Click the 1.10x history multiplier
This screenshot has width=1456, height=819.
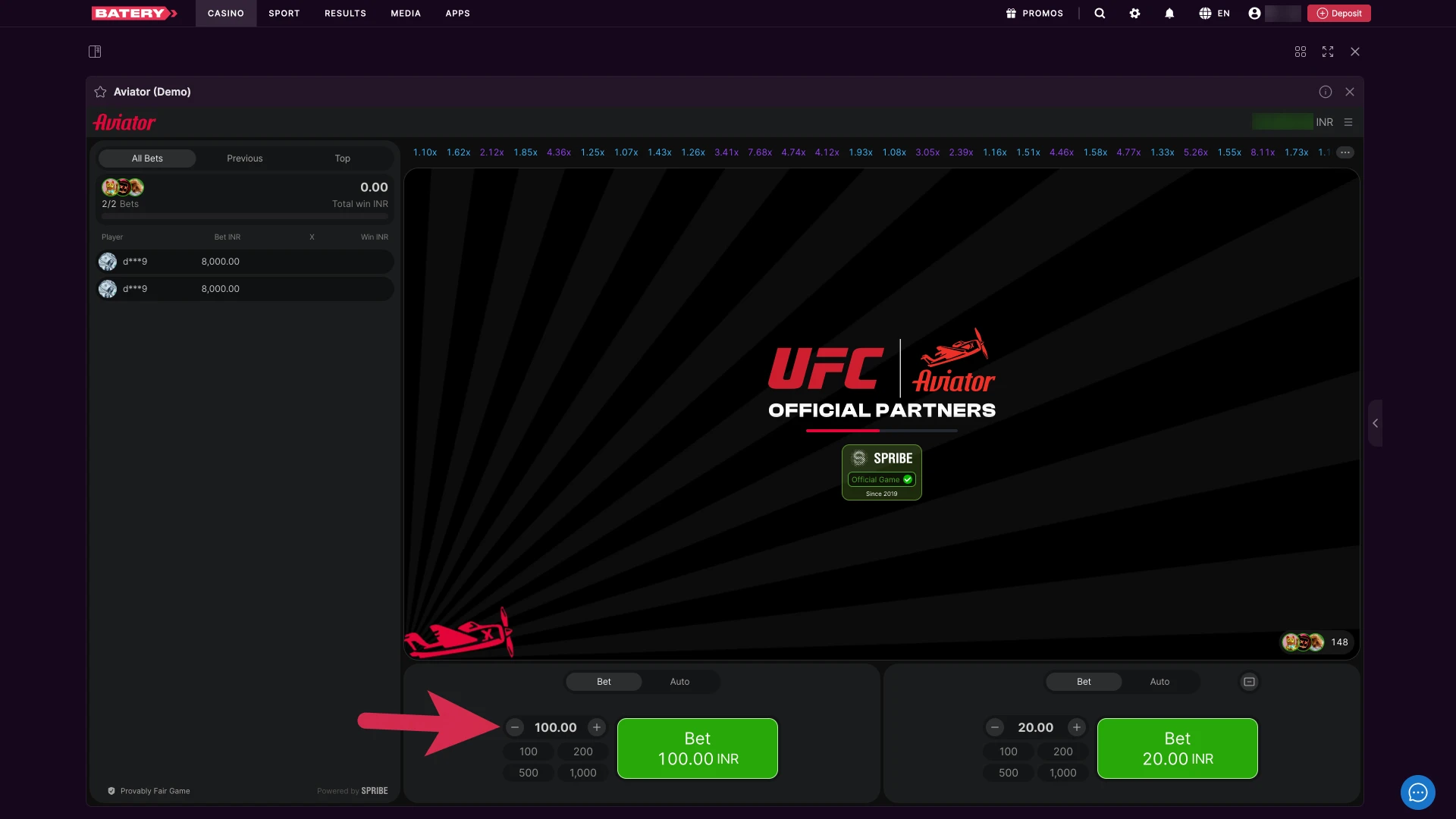tap(425, 152)
